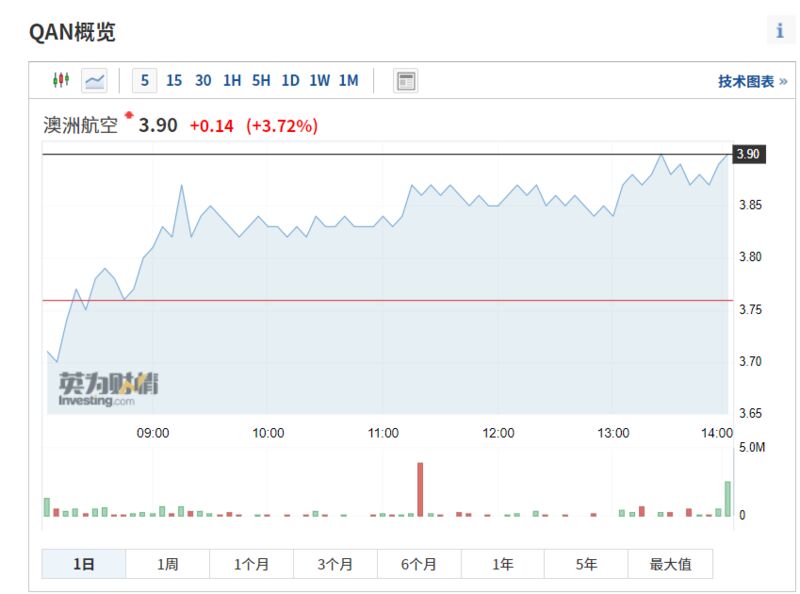Choose the 30 minute interval
Viewport: 800px width, 594px height.
(203, 81)
